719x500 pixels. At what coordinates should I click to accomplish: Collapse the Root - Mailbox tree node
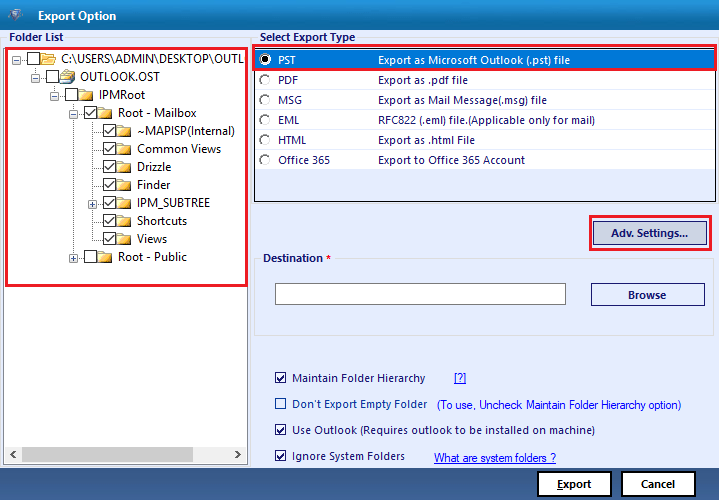pos(73,114)
